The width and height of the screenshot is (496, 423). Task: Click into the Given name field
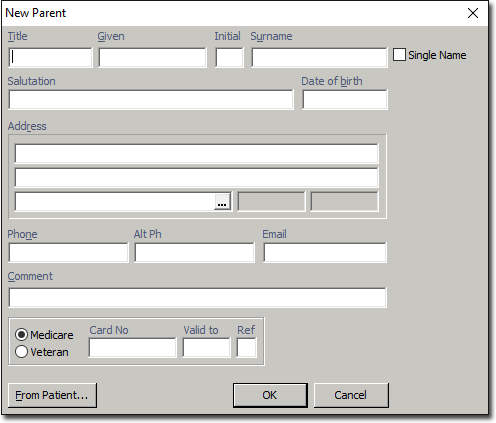tap(152, 58)
